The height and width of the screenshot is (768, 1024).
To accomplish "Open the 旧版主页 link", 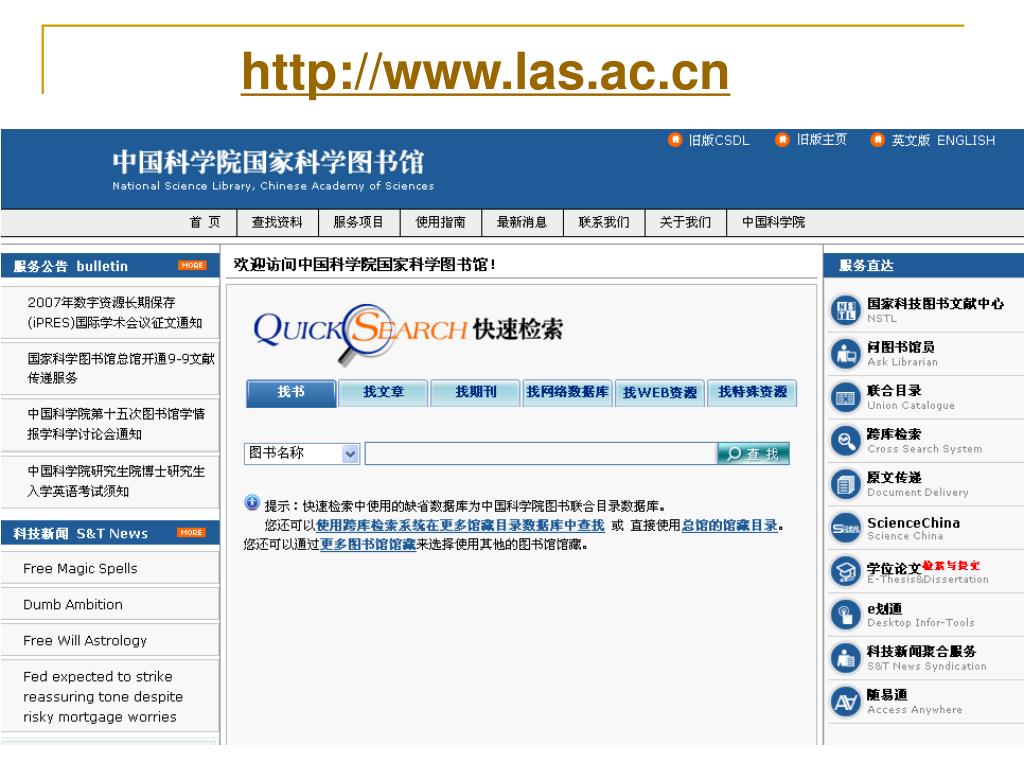I will coord(822,140).
